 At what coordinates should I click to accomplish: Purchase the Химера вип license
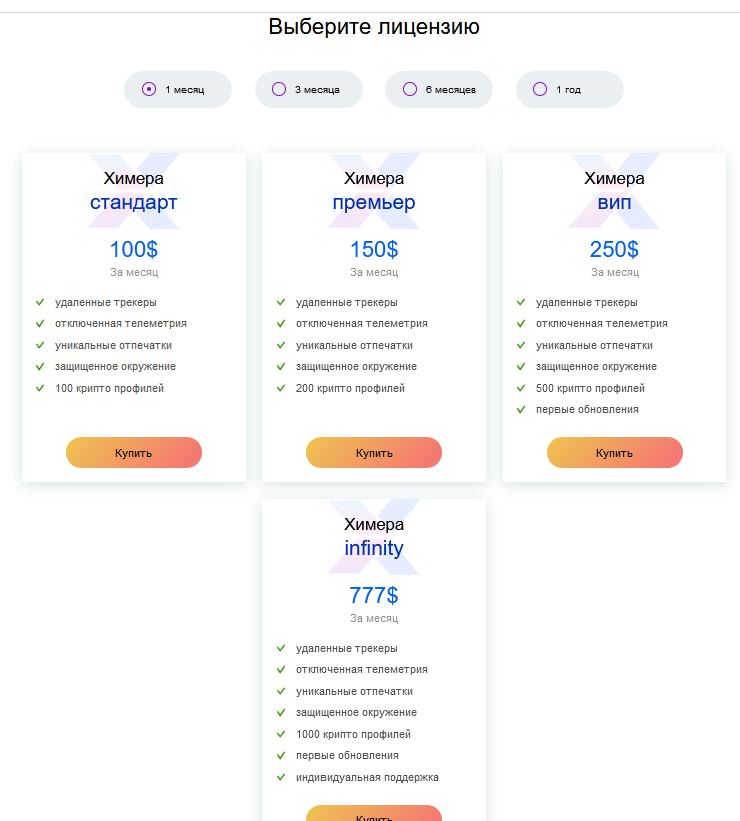(614, 452)
